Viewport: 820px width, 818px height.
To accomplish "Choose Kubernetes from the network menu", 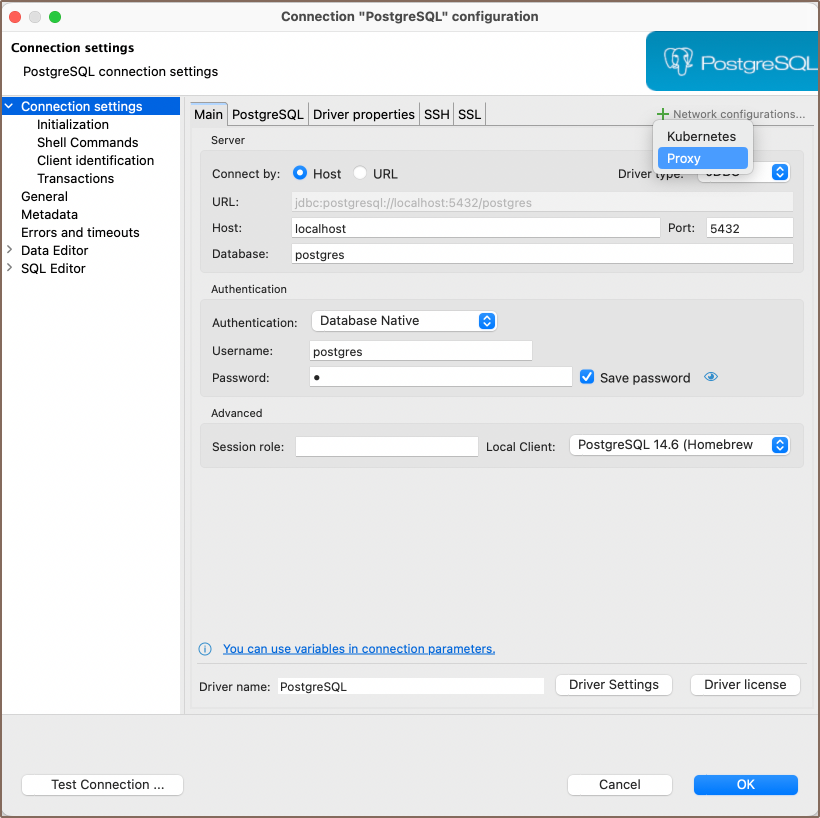I will point(702,136).
